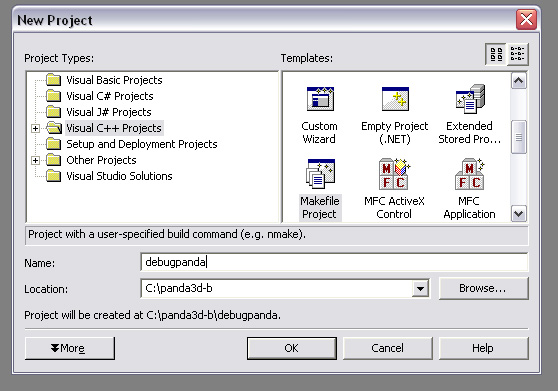Screen dimensions: 558x391
Task: Select the Custom Wizard template icon
Action: coord(320,99)
